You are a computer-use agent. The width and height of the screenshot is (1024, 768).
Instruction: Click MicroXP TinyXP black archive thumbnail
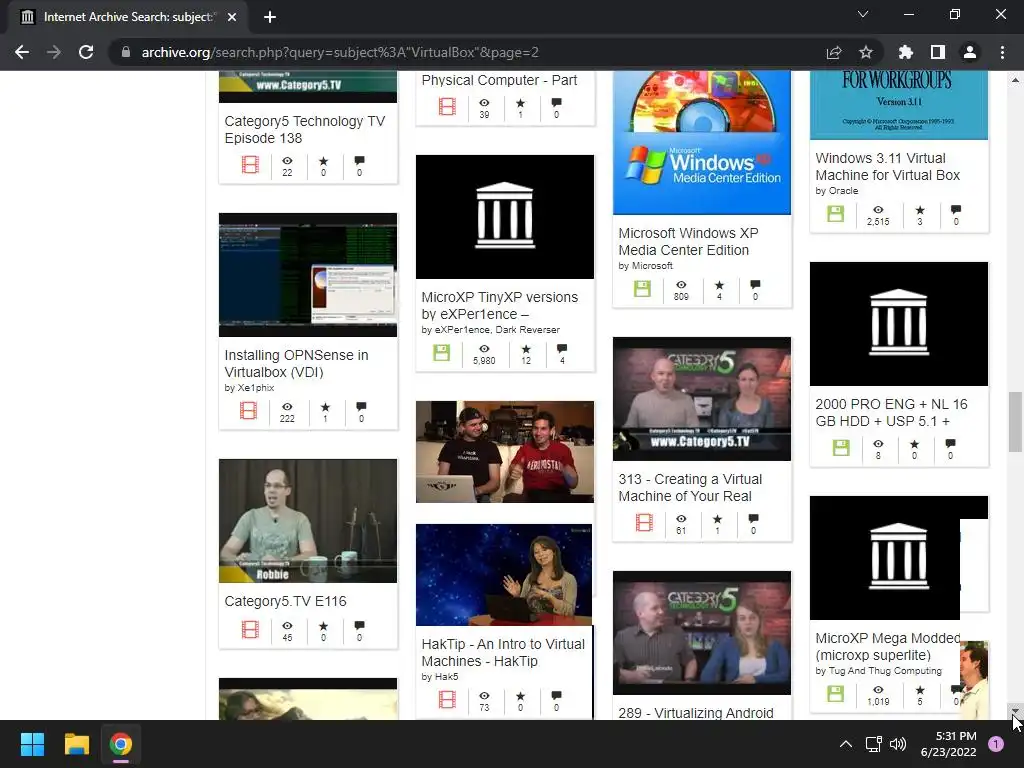coord(505,217)
